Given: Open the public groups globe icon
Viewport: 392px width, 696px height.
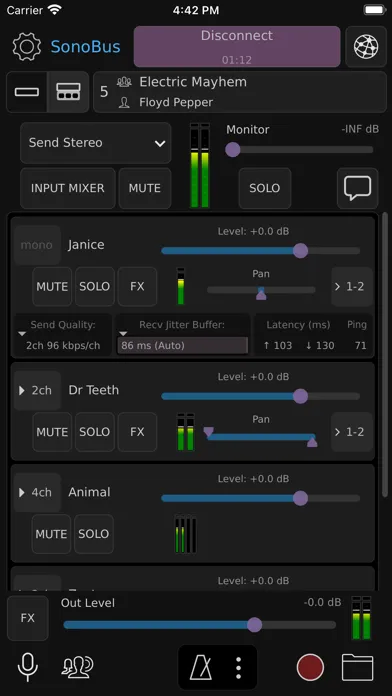Looking at the screenshot, I should pyautogui.click(x=366, y=47).
